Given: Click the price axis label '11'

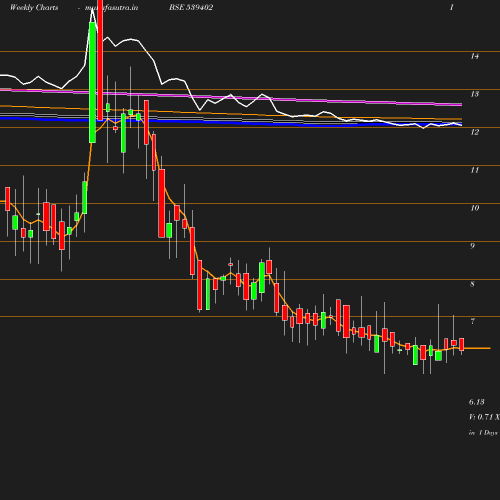Looking at the screenshot, I should tap(475, 170).
